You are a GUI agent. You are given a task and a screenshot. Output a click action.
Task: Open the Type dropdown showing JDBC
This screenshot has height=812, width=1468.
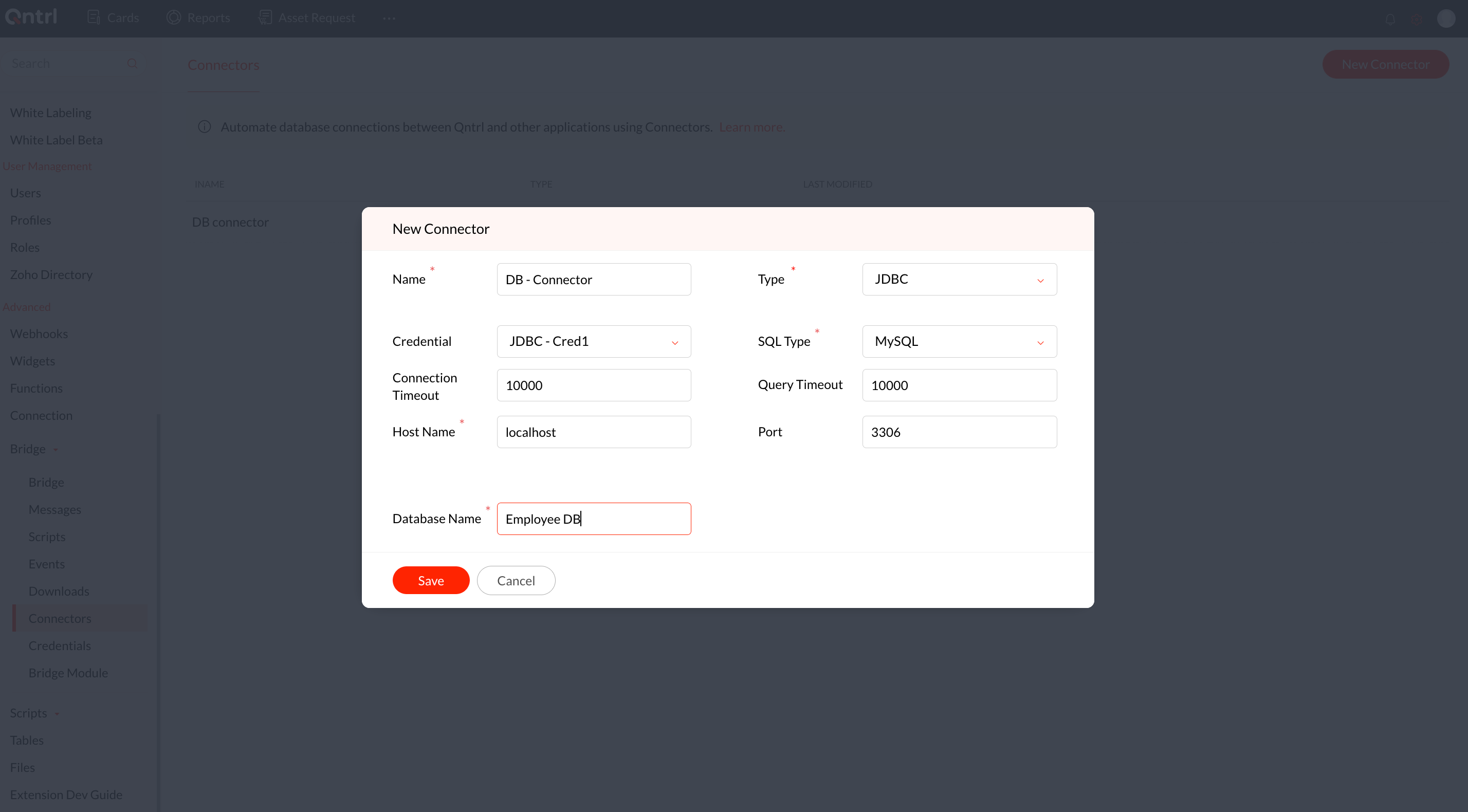pos(959,279)
